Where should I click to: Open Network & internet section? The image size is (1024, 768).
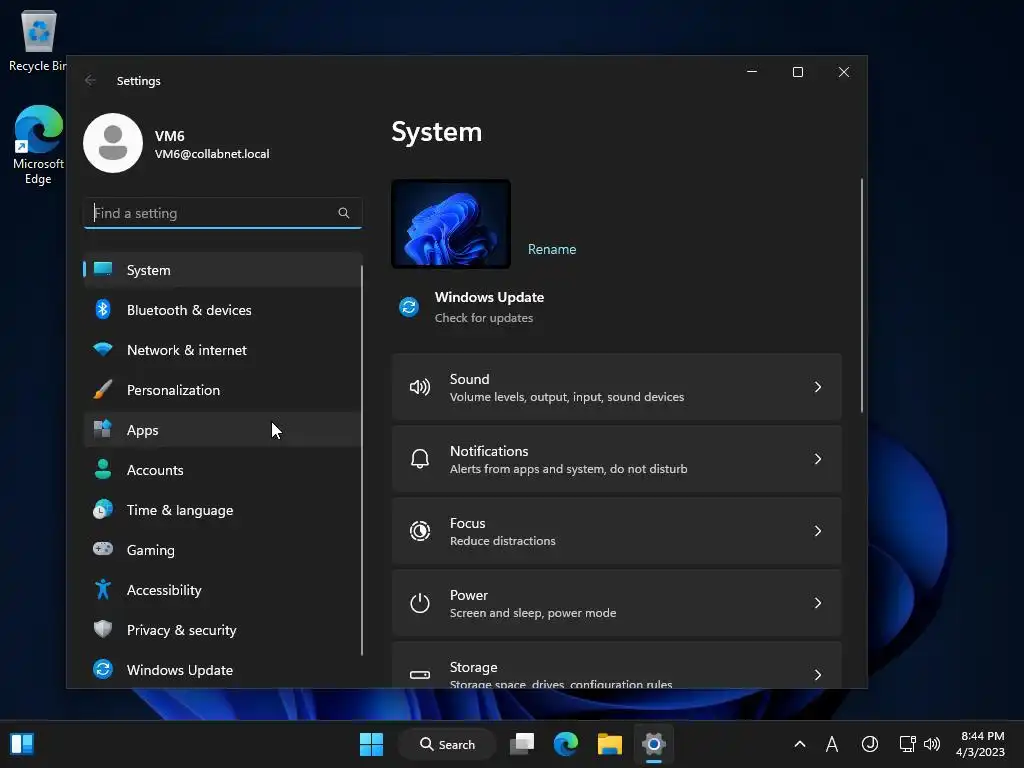223,350
